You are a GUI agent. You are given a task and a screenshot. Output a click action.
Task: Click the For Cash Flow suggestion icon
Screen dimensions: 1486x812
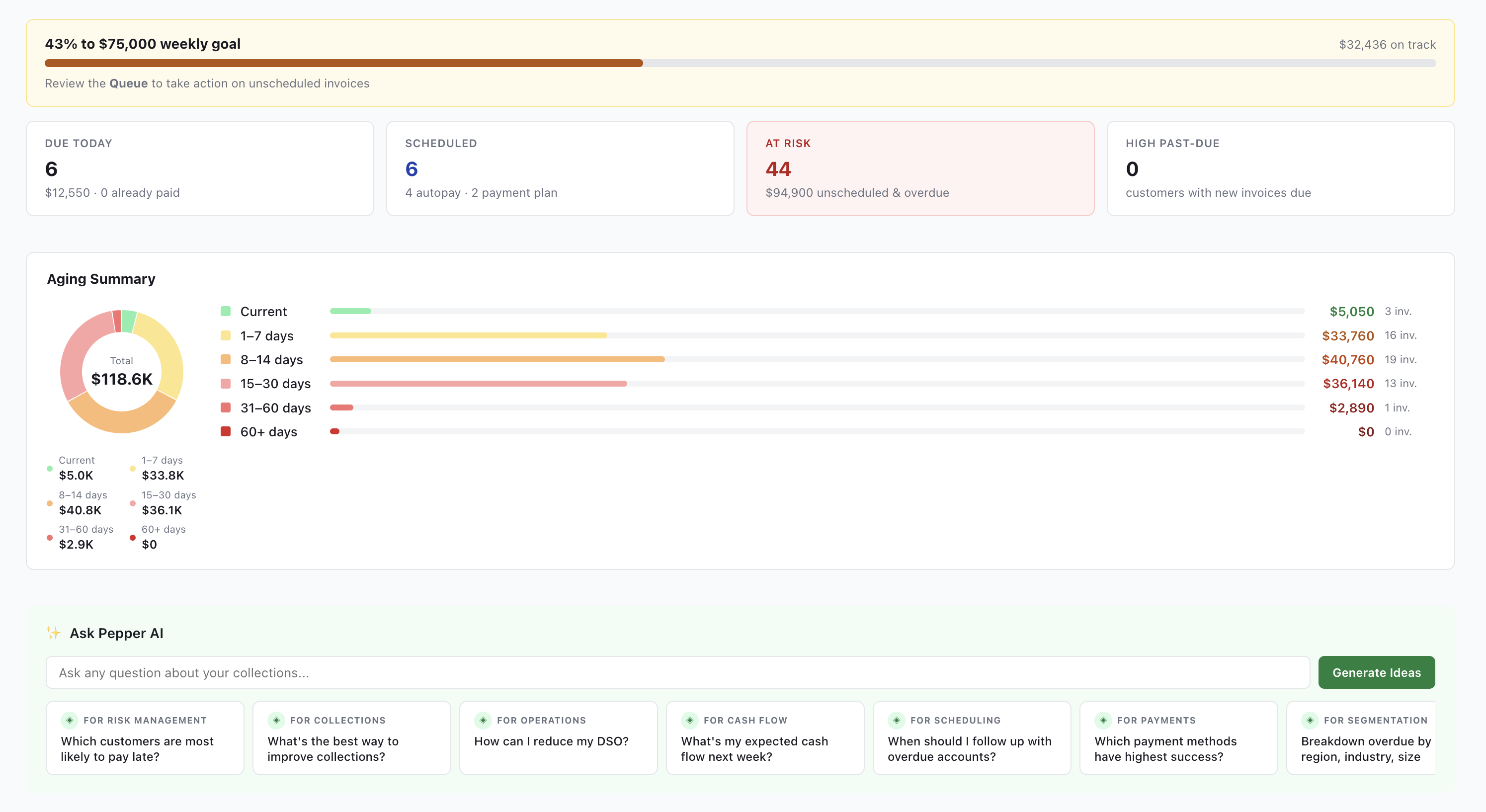689,720
